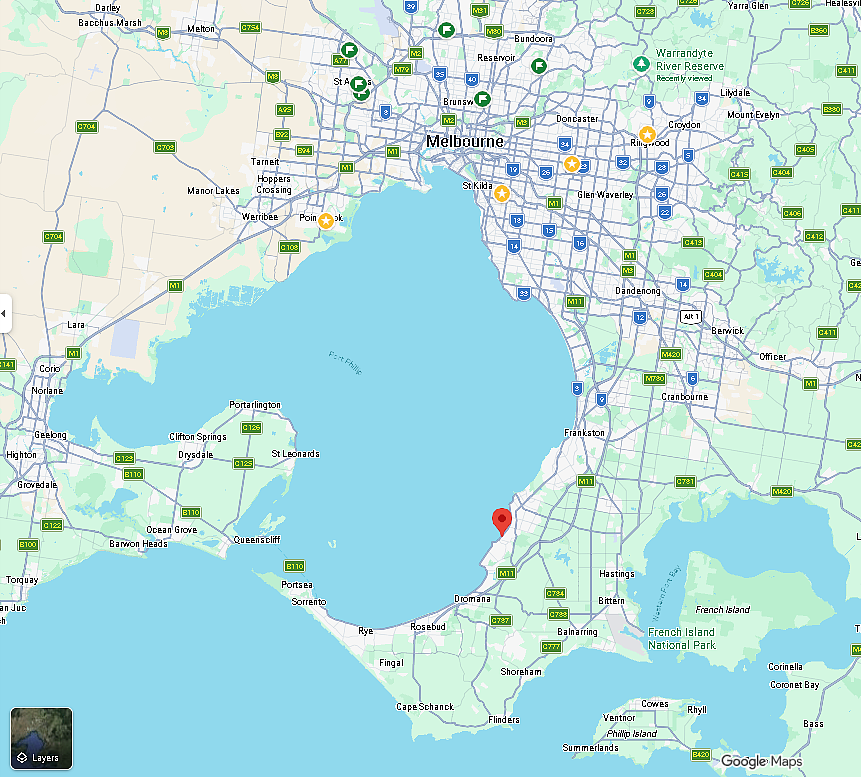Open the saved star marker at Point Cook
861x777 pixels.
pos(326,221)
